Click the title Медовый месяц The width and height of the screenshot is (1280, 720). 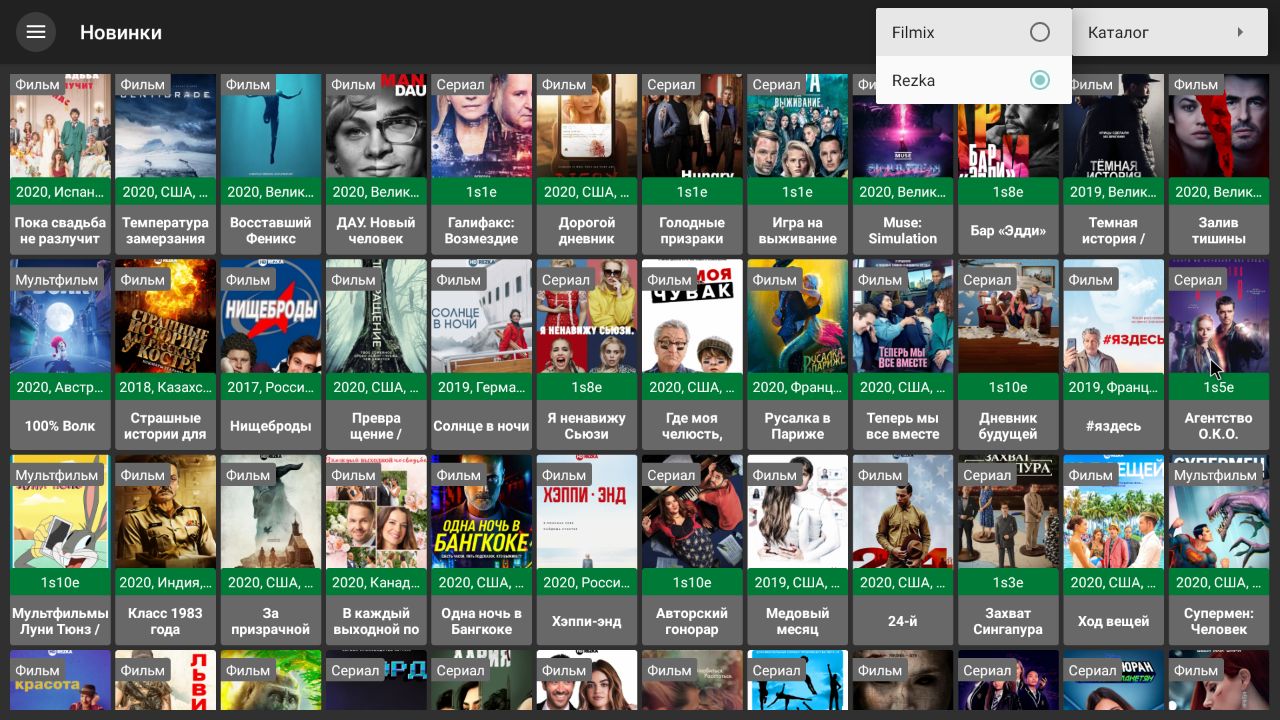797,621
